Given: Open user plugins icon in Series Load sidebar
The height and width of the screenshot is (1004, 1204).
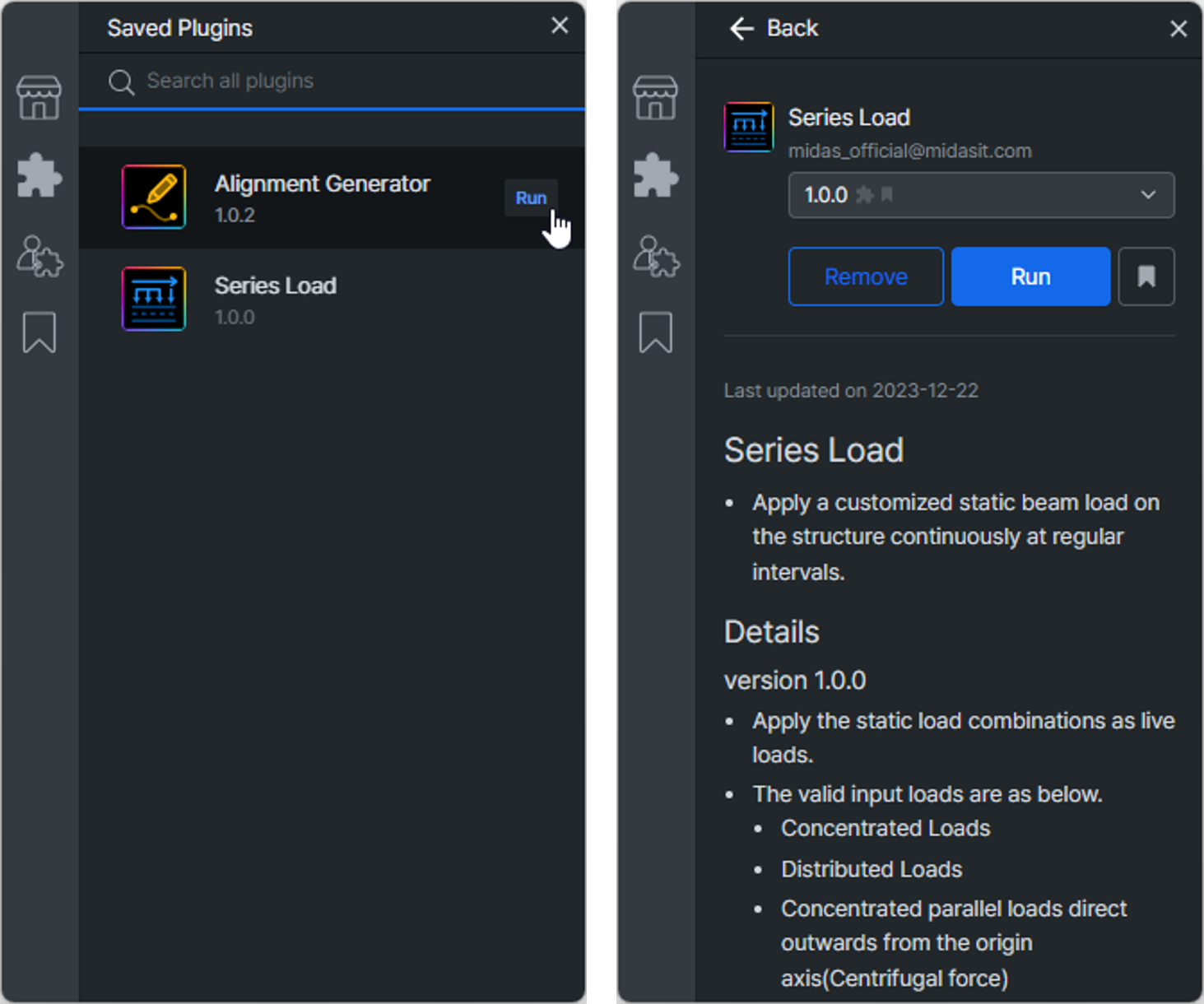Looking at the screenshot, I should point(656,255).
